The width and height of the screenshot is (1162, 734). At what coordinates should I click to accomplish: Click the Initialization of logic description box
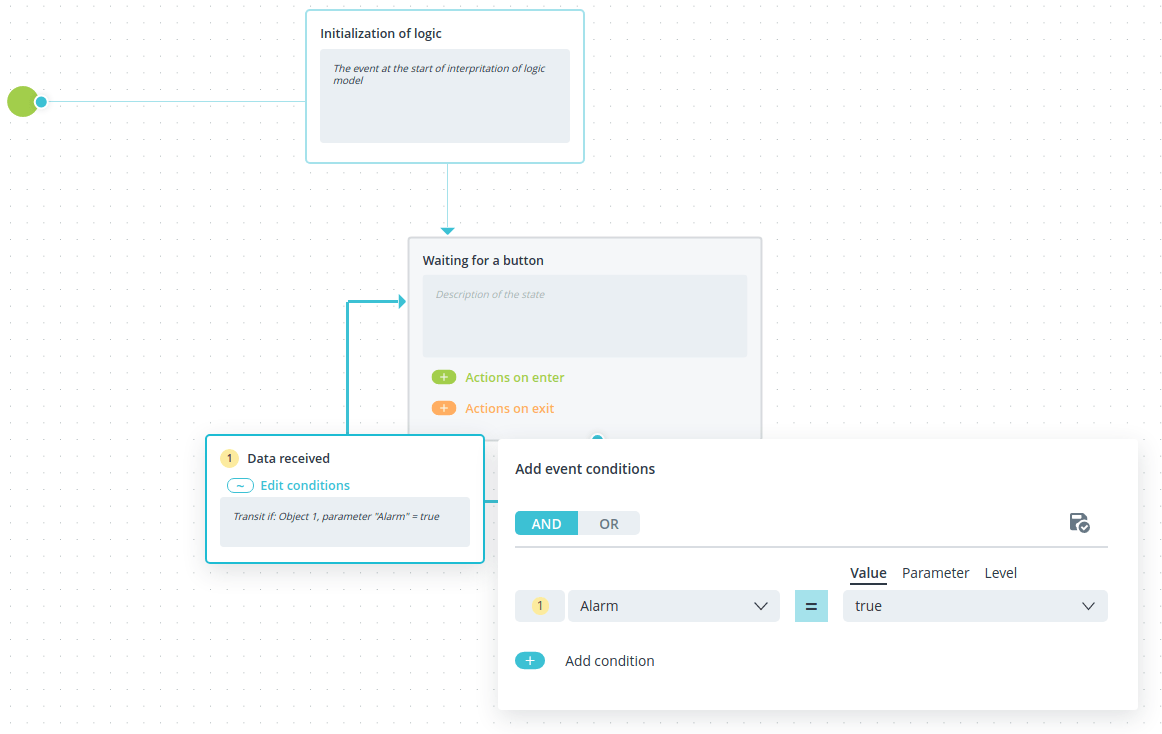click(x=445, y=96)
